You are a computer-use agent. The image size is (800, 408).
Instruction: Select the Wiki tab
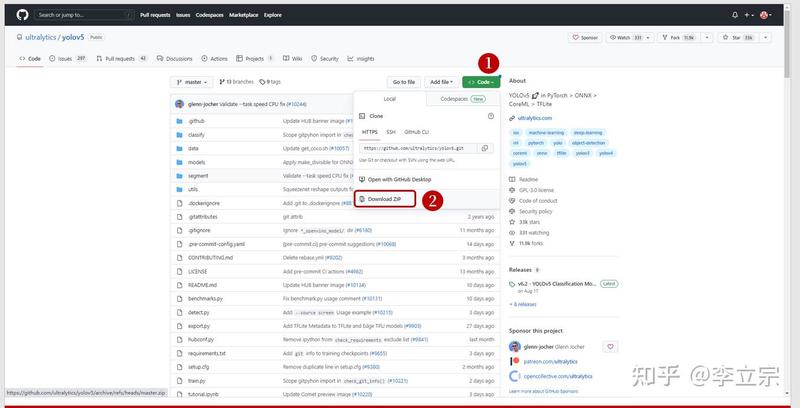(x=293, y=59)
